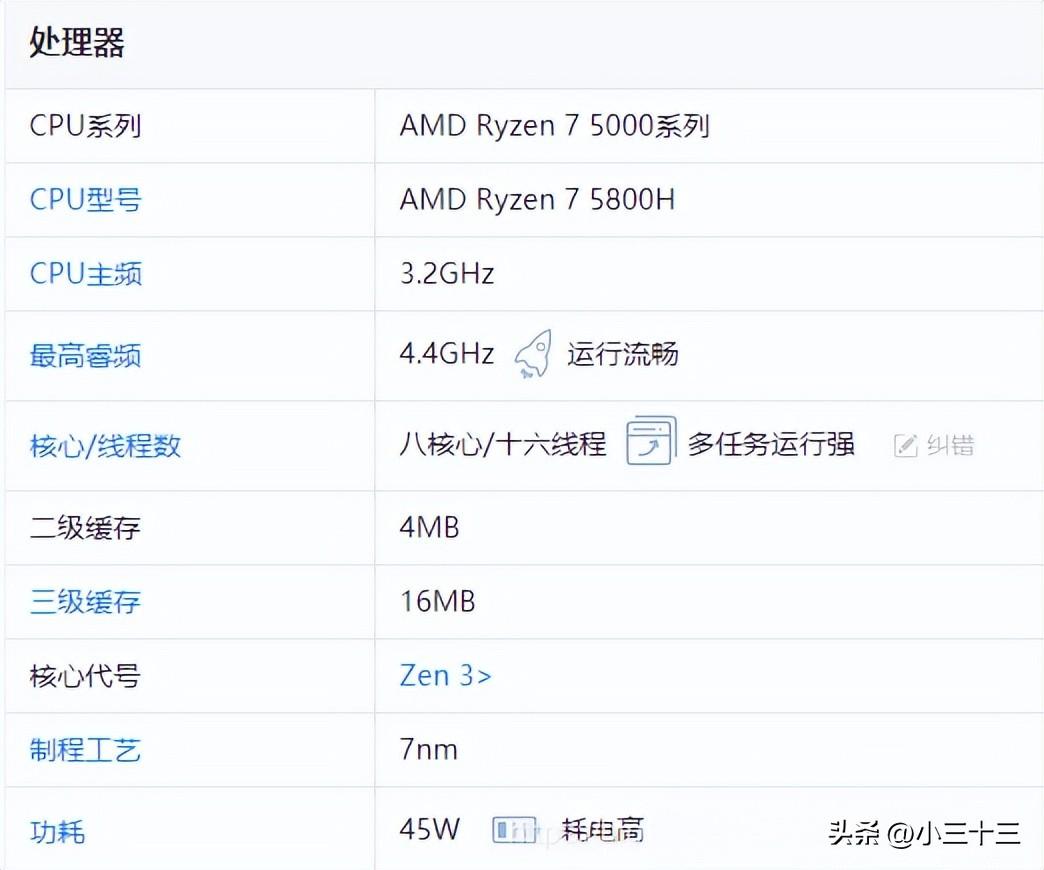Select the 4.4GHz boost value
The height and width of the screenshot is (870, 1044).
point(447,354)
